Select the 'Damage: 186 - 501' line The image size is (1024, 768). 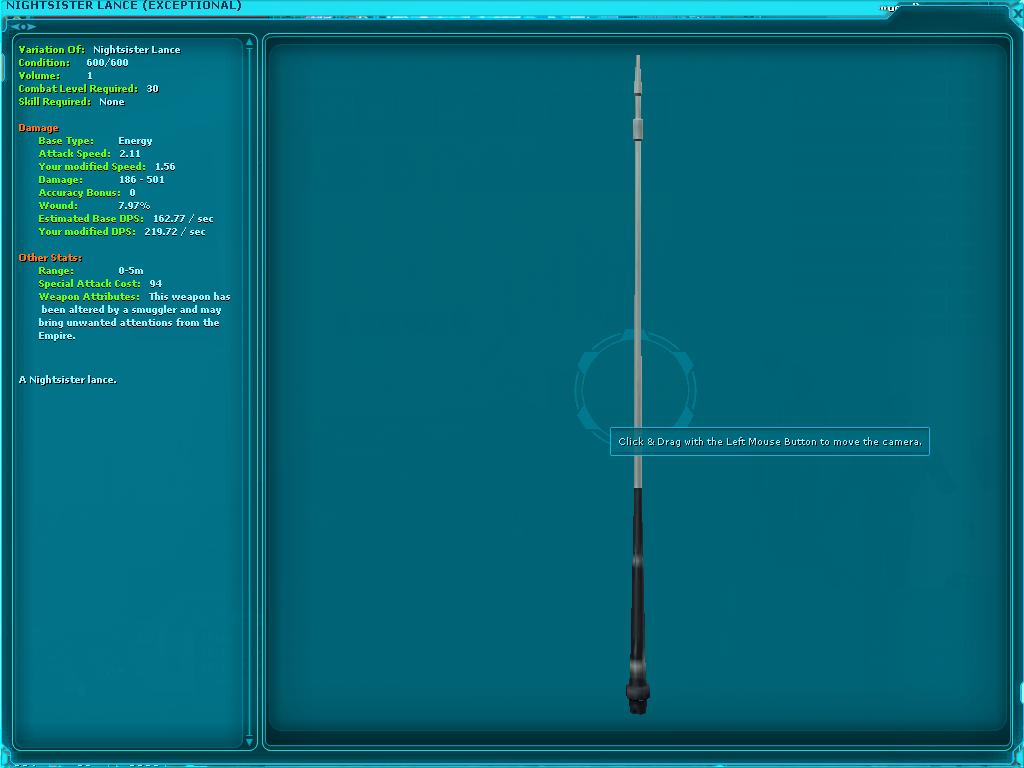pos(101,180)
